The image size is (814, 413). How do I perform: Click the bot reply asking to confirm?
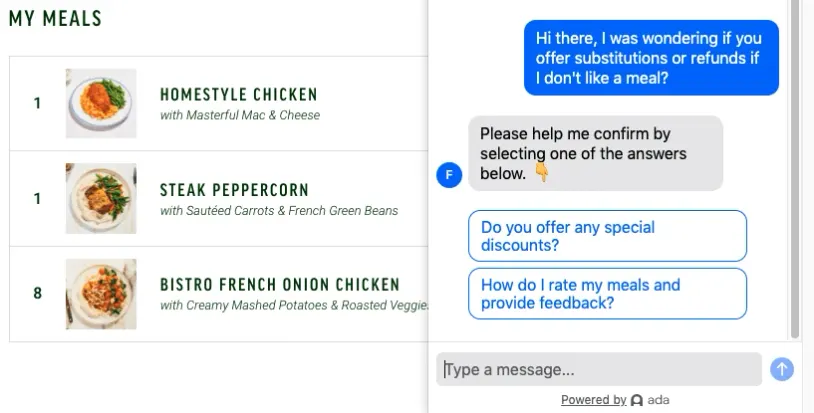coord(595,153)
